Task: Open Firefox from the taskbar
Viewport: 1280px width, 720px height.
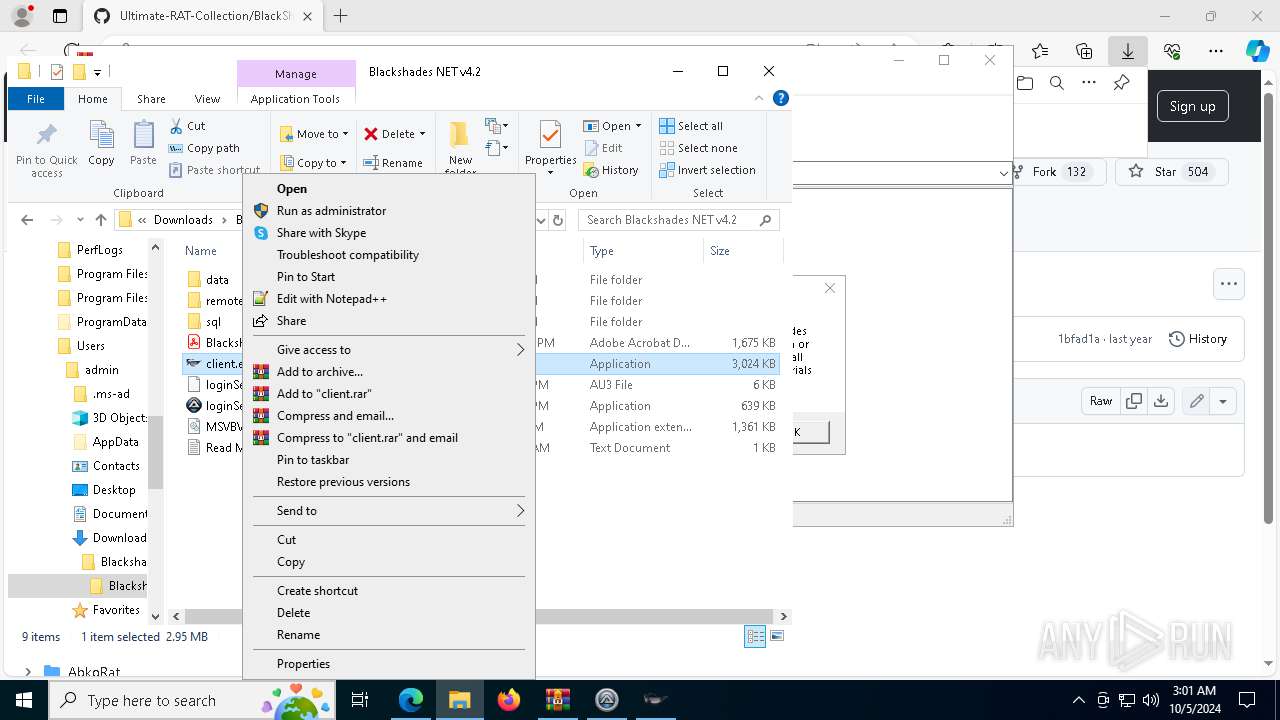Action: (509, 700)
